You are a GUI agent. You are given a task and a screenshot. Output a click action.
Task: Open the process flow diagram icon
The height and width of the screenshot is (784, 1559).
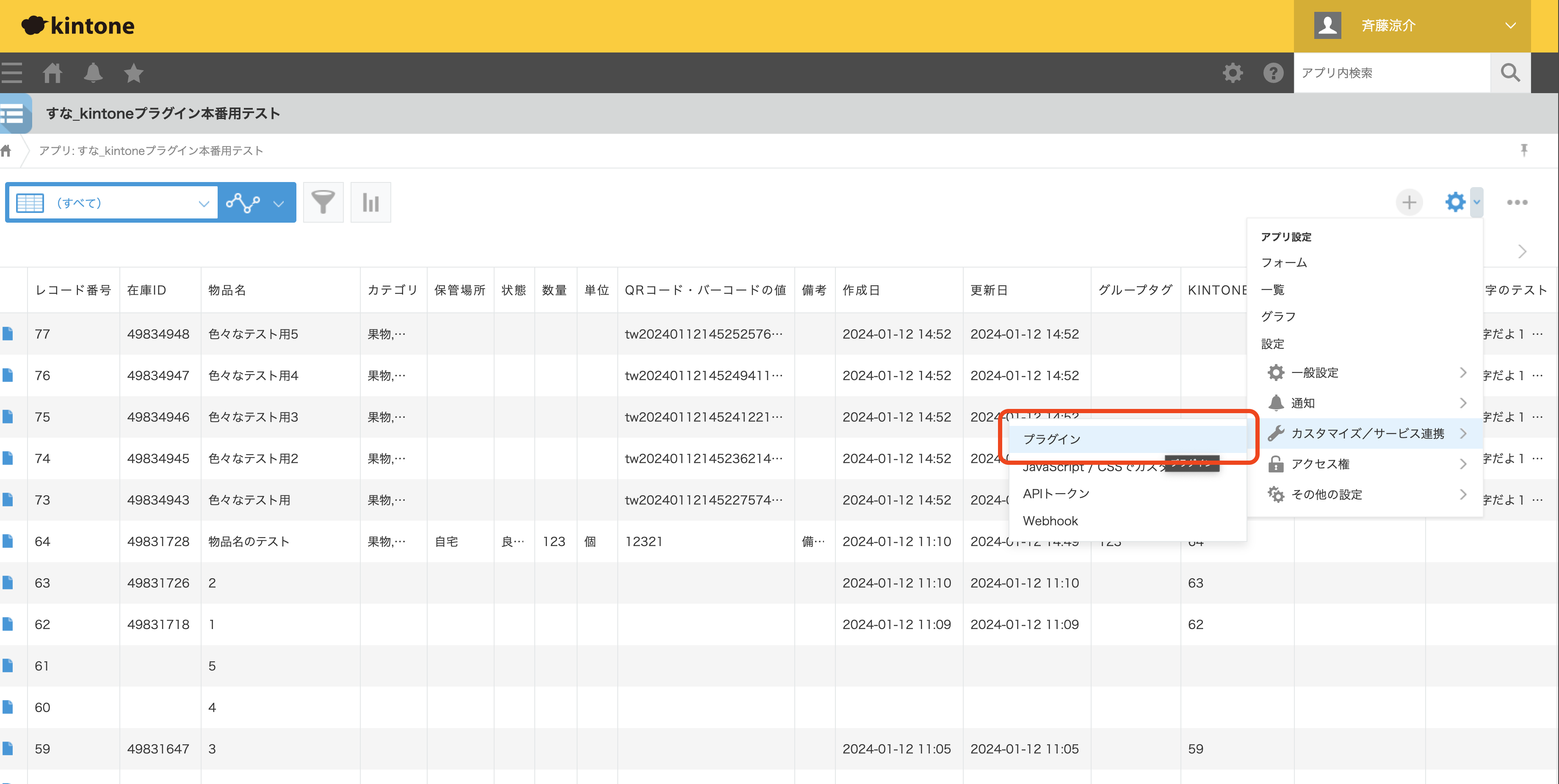(243, 203)
